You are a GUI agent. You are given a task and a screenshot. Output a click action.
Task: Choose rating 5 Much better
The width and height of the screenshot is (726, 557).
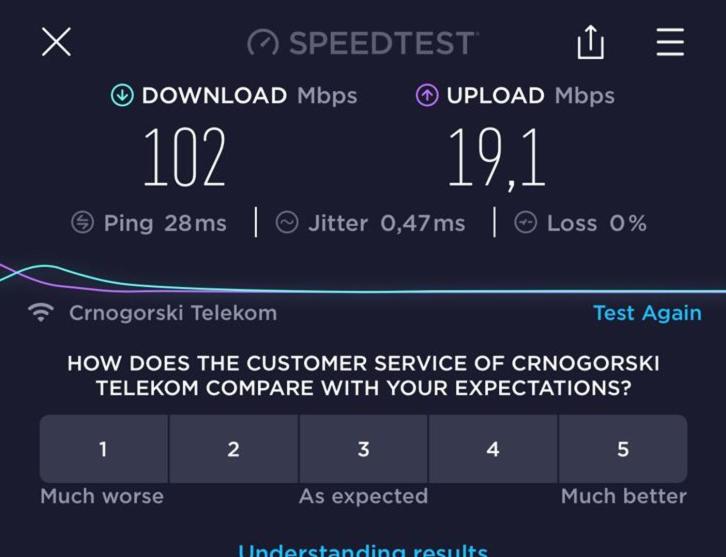pos(623,449)
